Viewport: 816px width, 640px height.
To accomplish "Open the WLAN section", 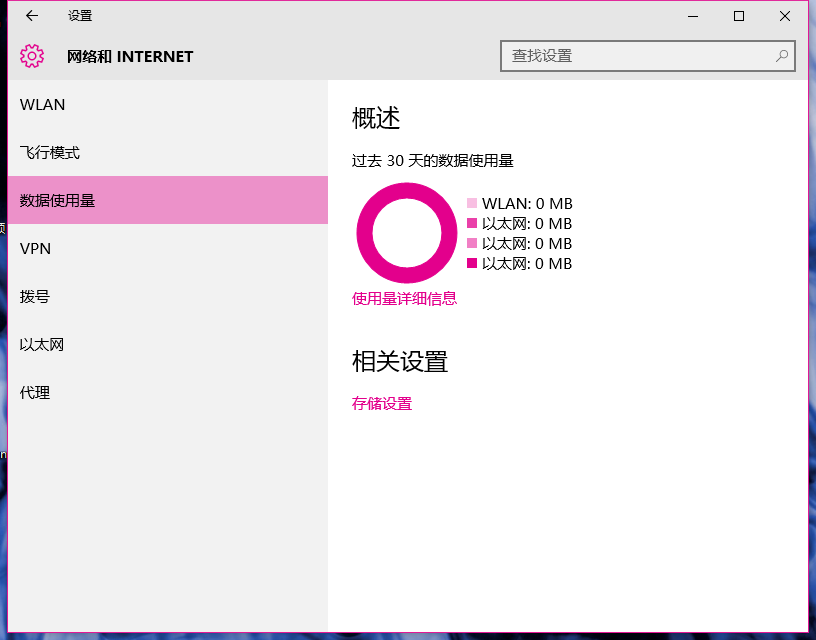I will click(168, 105).
